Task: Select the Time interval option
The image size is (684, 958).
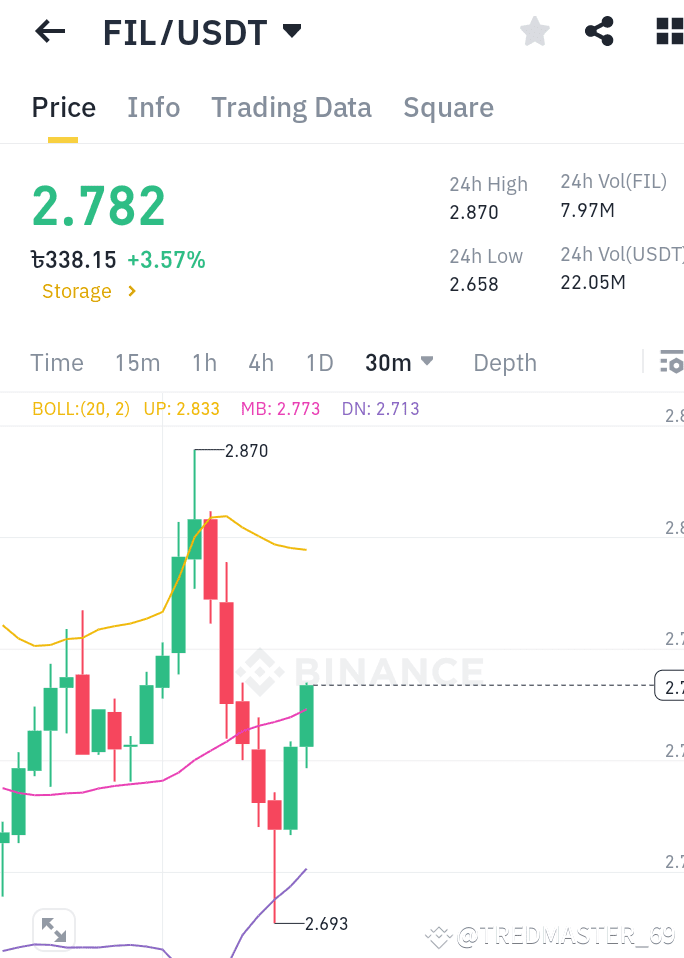Action: (x=56, y=362)
